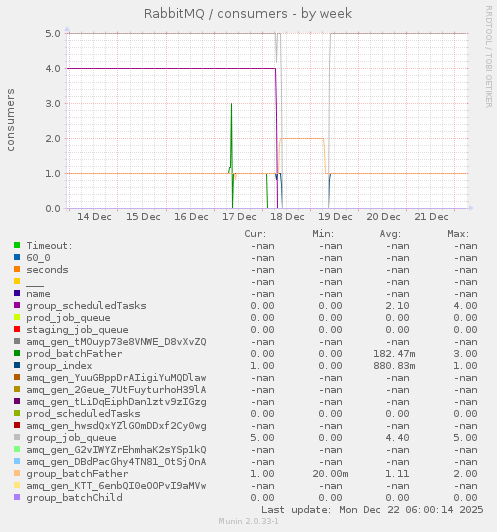The width and height of the screenshot is (497, 532).
Task: Click the '0.0' y-axis label
Action: click(53, 208)
